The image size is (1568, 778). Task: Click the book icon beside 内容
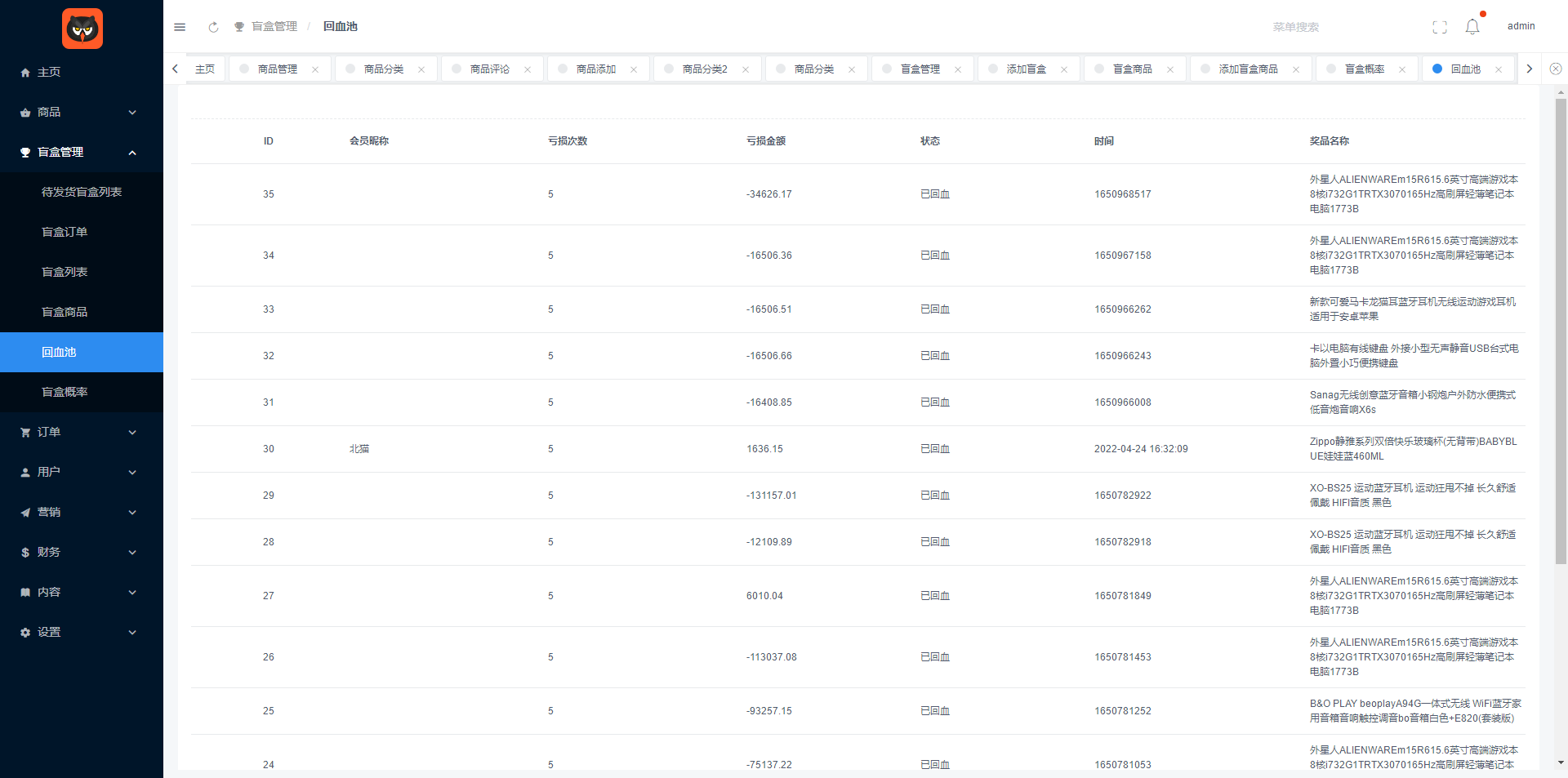25,593
